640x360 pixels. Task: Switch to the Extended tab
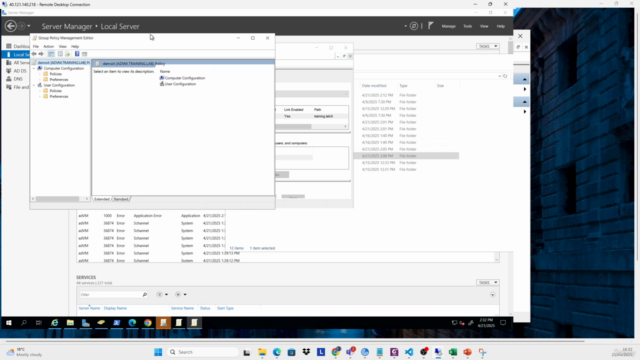click(x=102, y=199)
